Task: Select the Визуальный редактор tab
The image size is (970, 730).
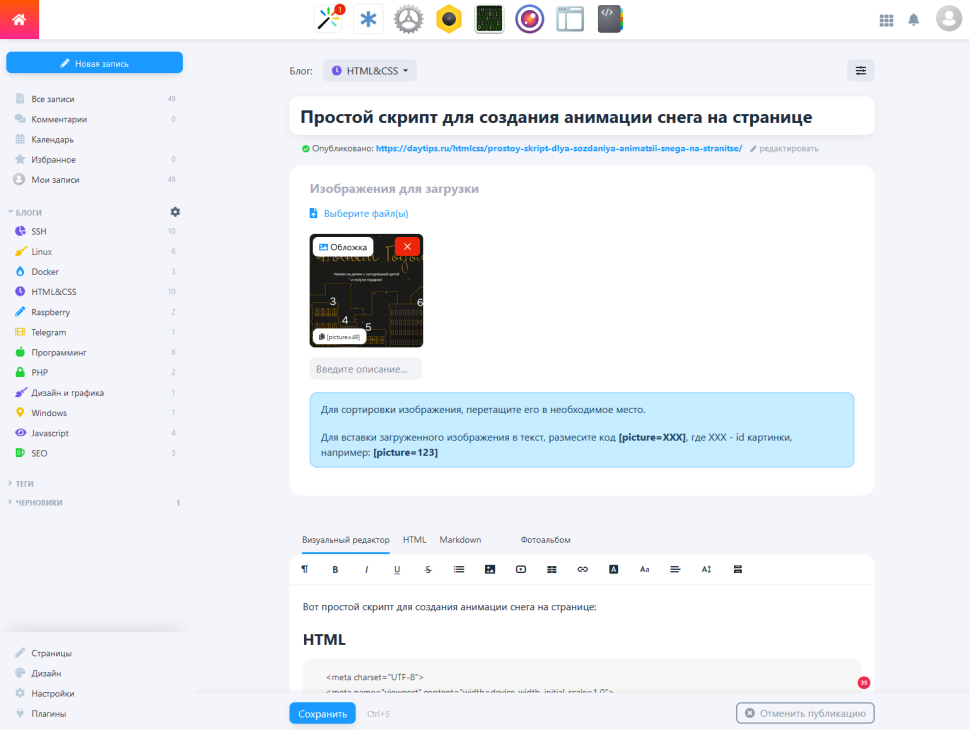Action: (x=346, y=539)
